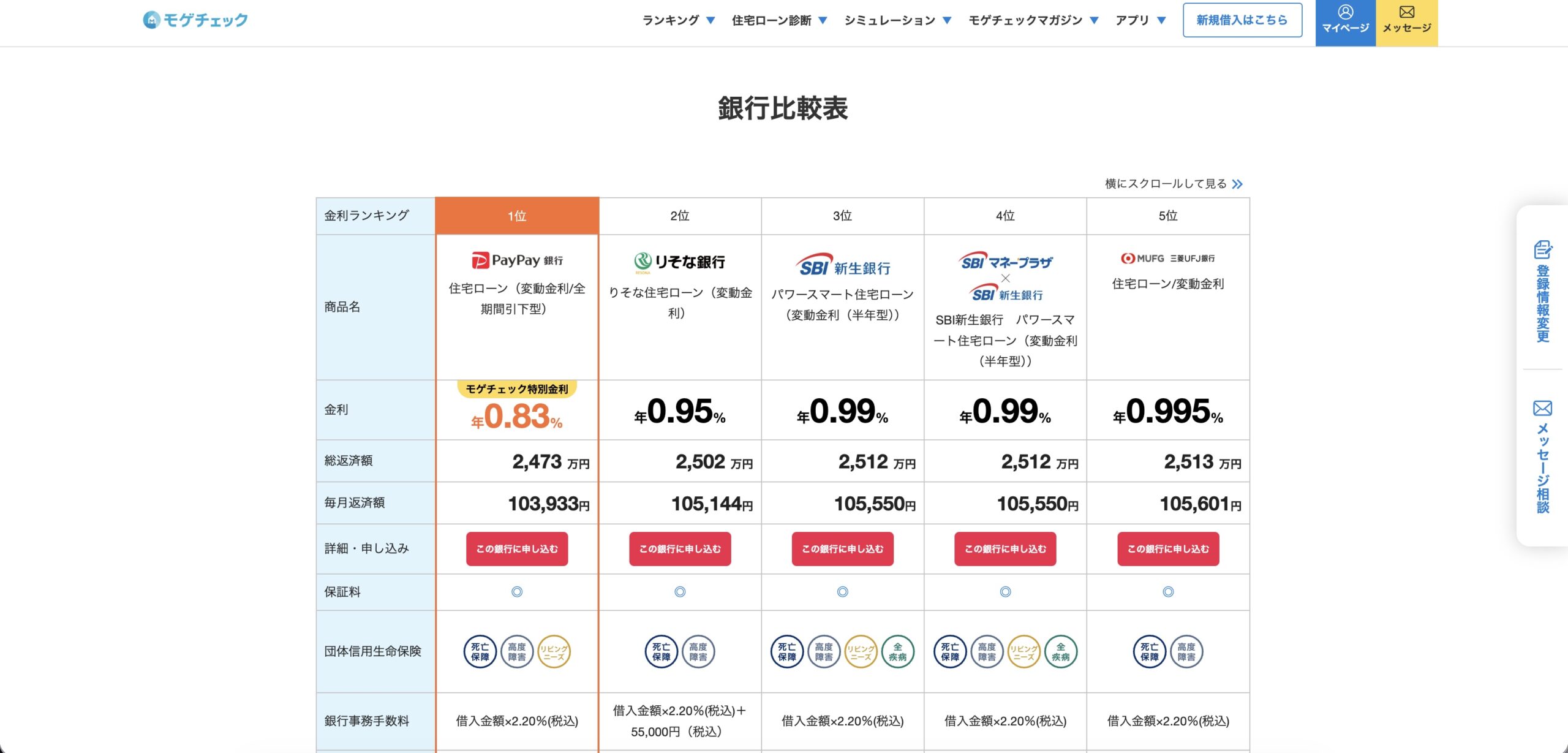
Task: Select the 1位 ranking column header
Action: [517, 216]
